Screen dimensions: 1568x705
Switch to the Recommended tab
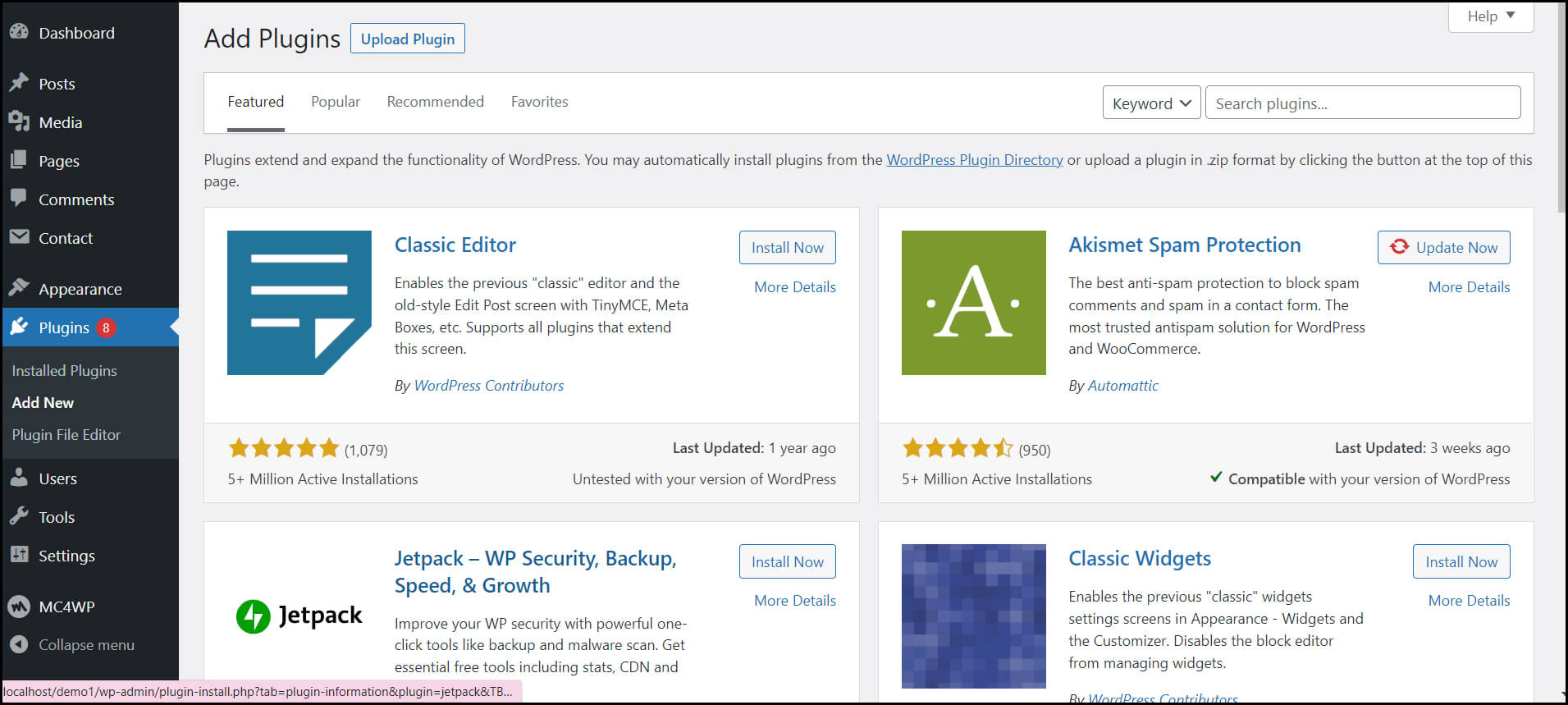(x=436, y=102)
